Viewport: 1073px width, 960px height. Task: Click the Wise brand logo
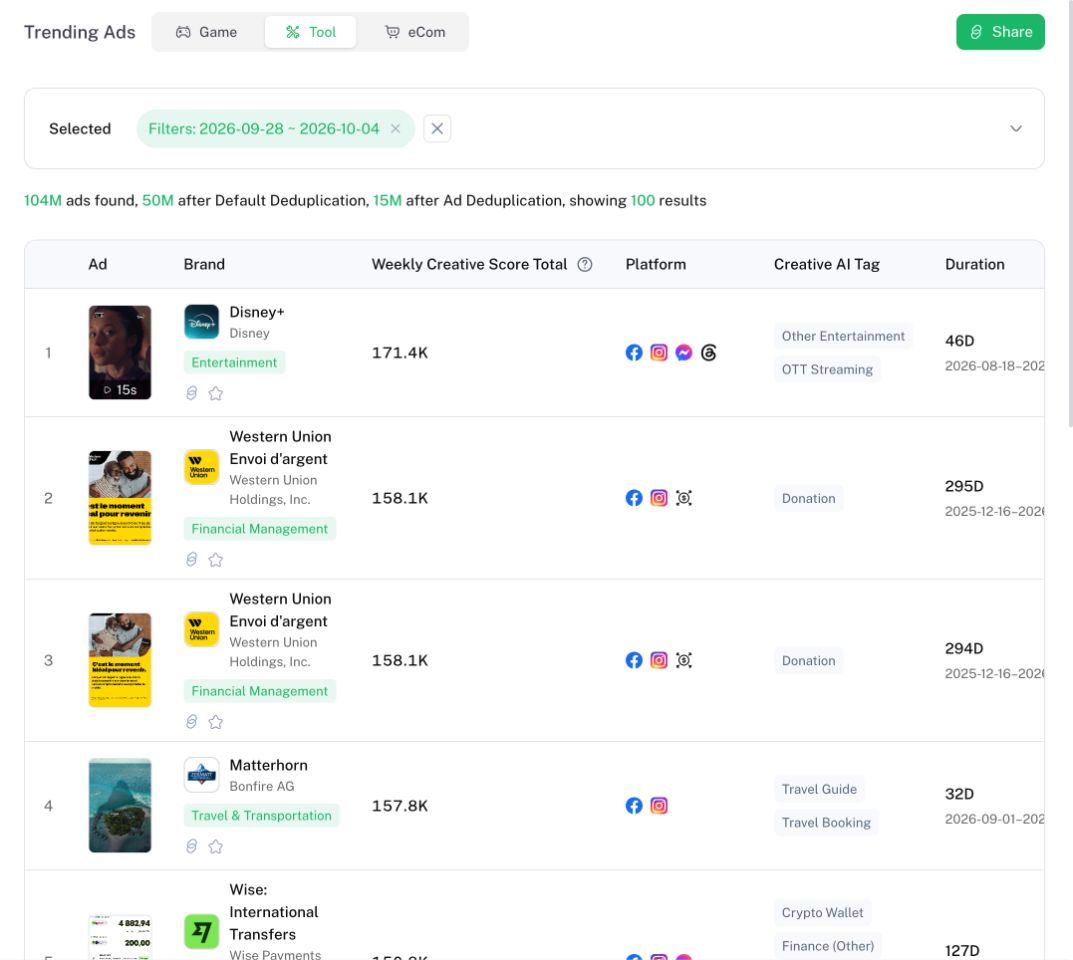201,931
